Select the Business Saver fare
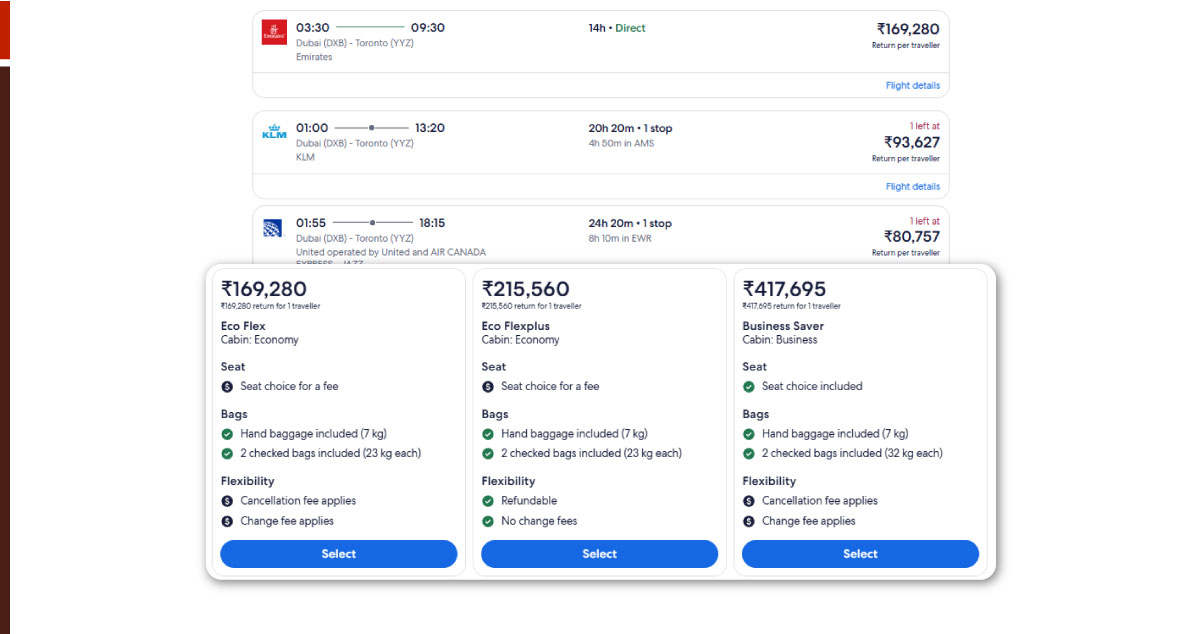 (860, 554)
